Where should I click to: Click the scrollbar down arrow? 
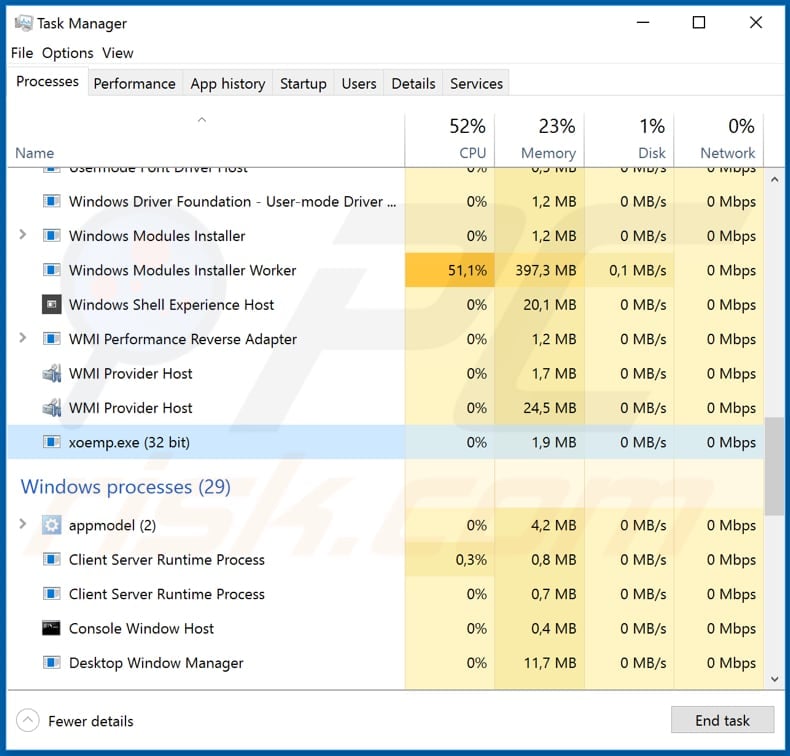tap(775, 679)
